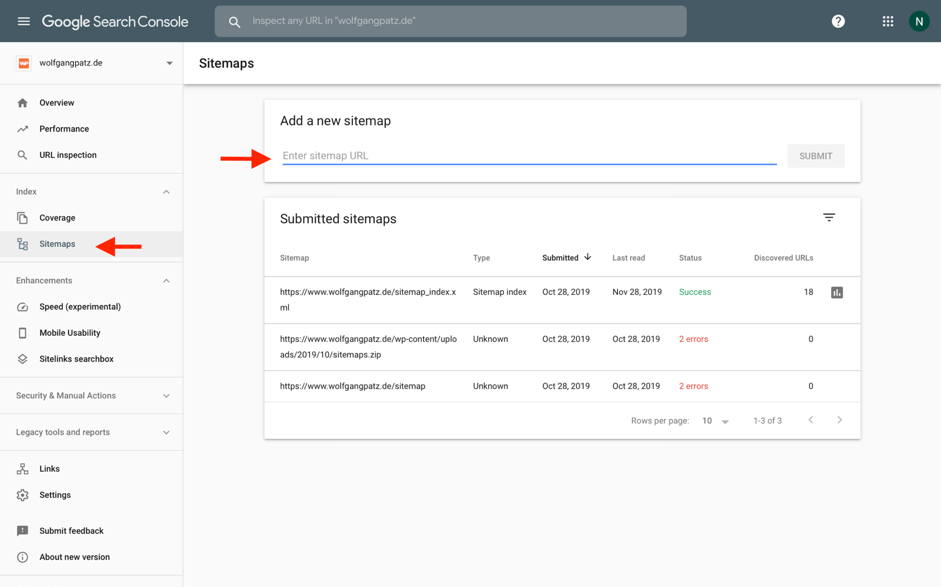Click the Discovered URLs column header
The image size is (941, 587).
click(x=783, y=258)
